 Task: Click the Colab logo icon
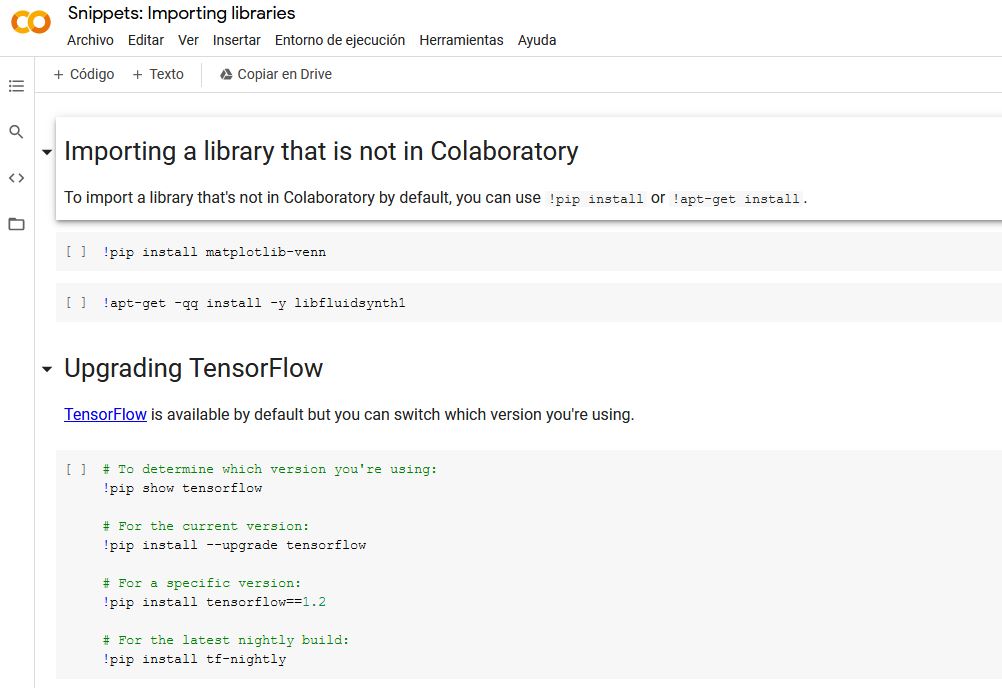(31, 23)
